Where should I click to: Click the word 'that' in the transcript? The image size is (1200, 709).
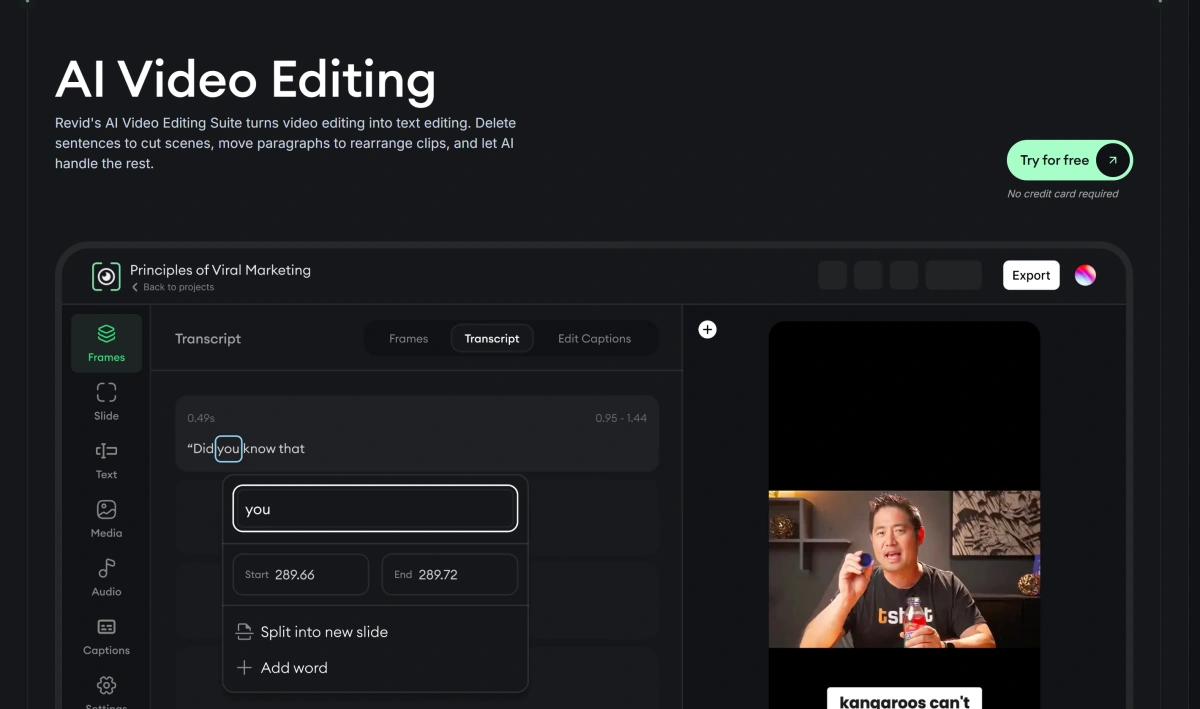pos(292,449)
